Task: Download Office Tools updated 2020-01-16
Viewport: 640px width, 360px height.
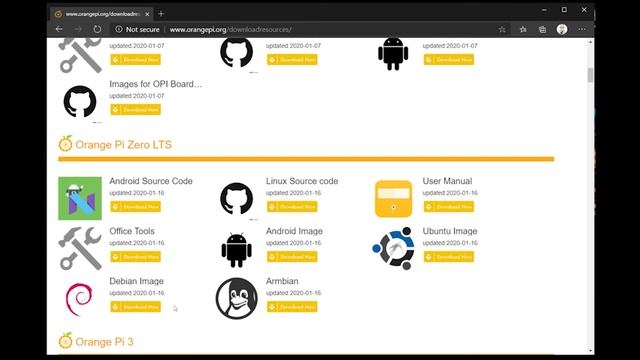Action: [x=136, y=257]
